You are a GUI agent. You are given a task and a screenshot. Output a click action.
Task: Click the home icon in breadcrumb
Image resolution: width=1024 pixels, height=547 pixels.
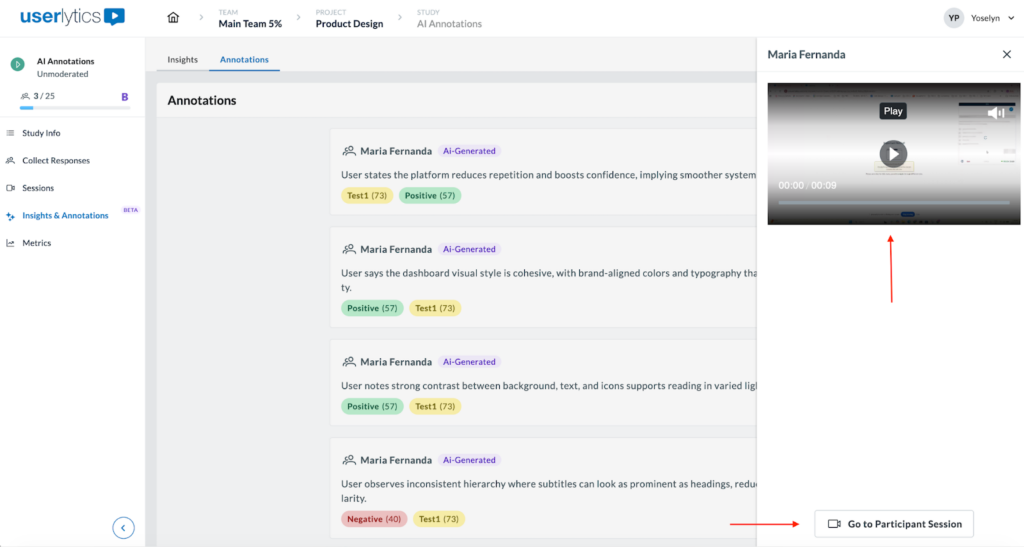pos(174,18)
